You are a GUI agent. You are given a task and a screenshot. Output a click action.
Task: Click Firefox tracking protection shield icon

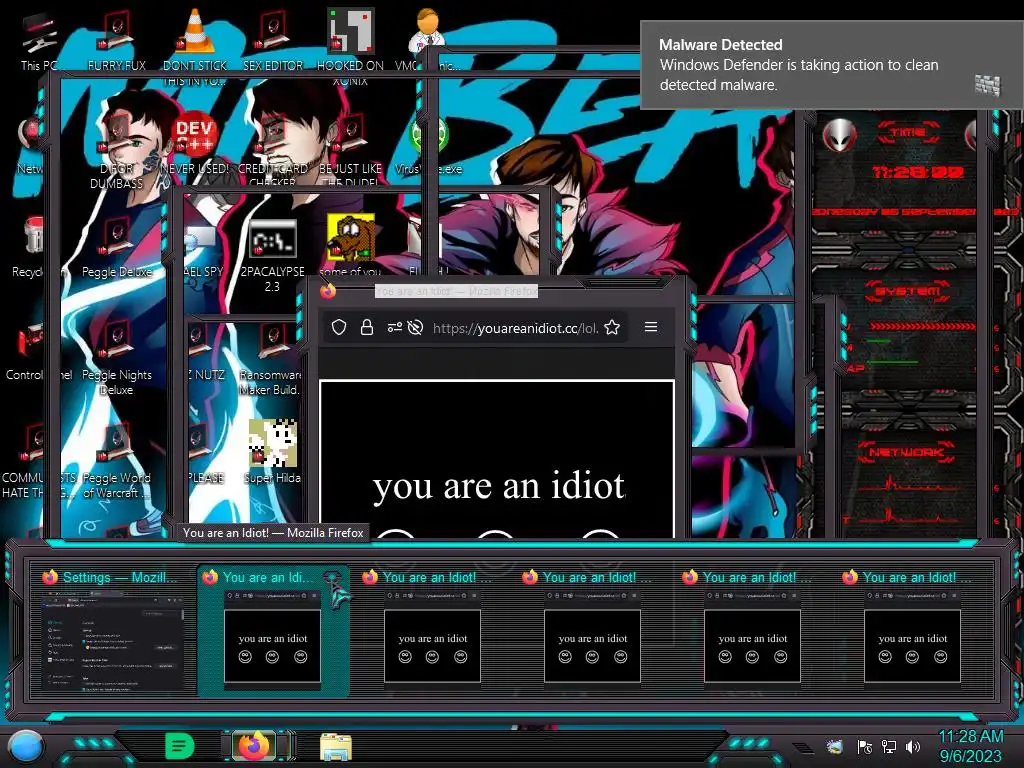[x=338, y=327]
